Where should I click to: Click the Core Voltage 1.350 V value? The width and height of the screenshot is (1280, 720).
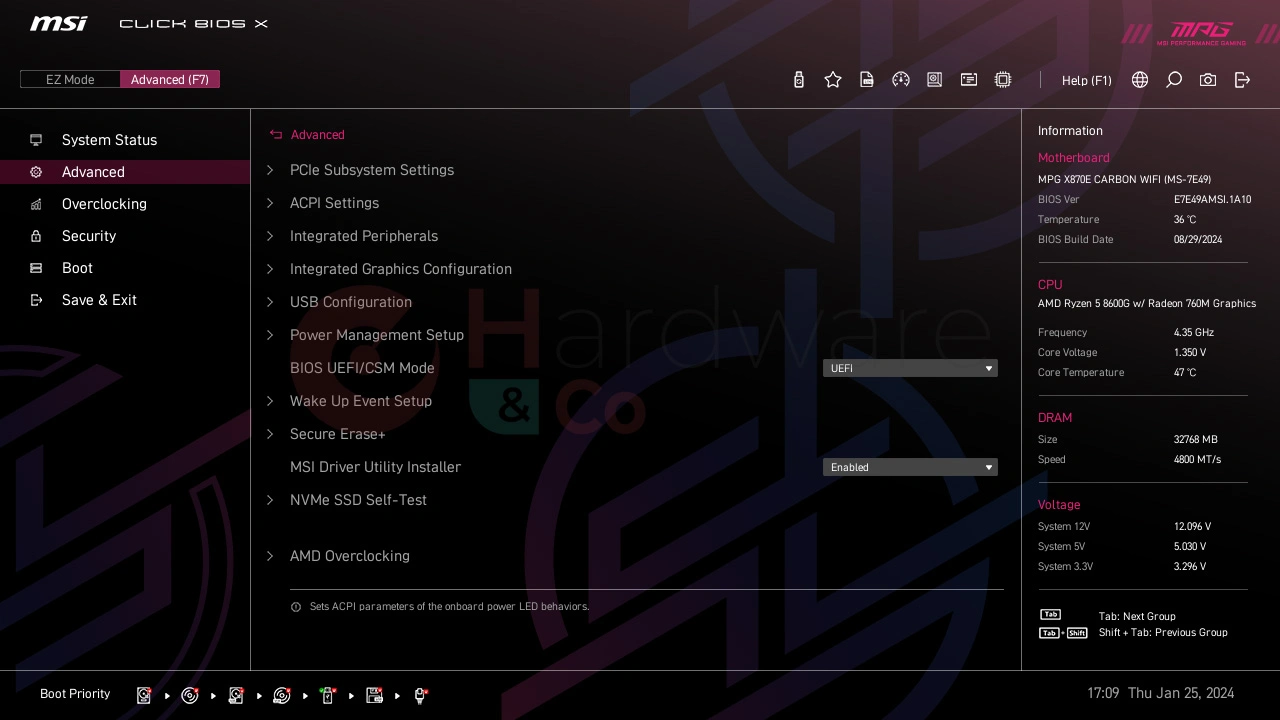(x=1190, y=353)
